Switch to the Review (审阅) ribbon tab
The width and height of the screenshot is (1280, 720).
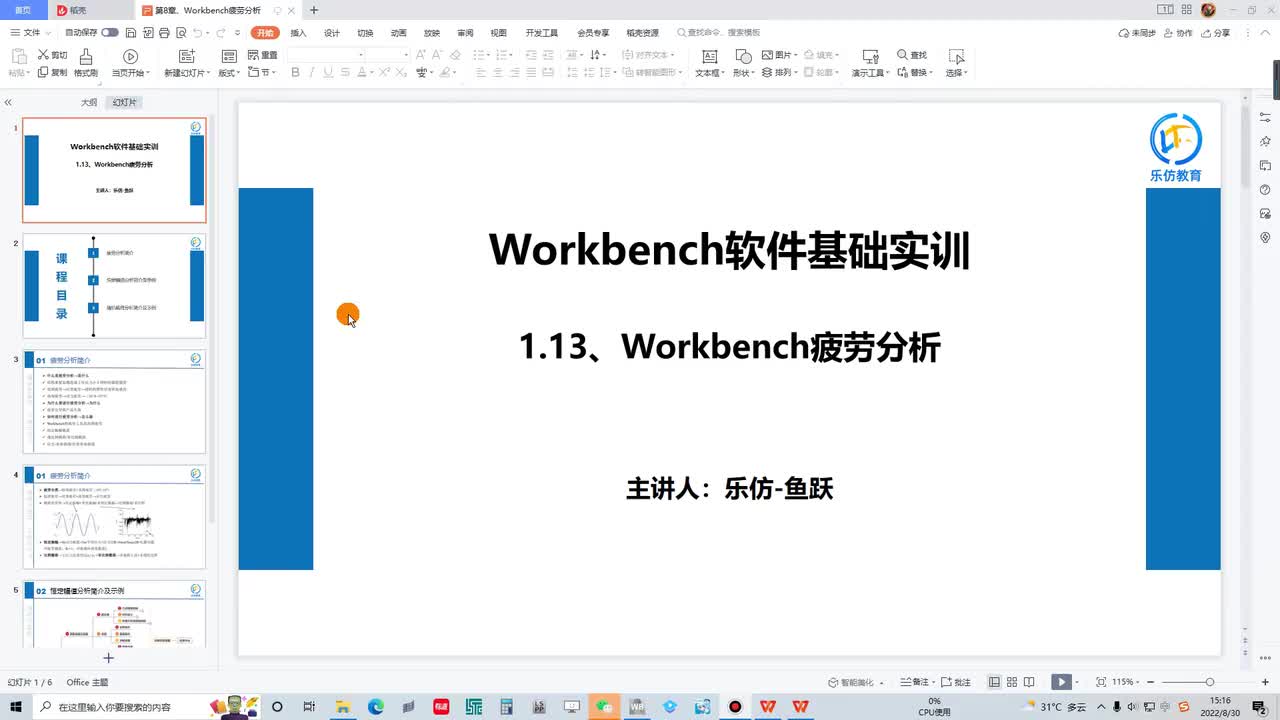tap(465, 33)
